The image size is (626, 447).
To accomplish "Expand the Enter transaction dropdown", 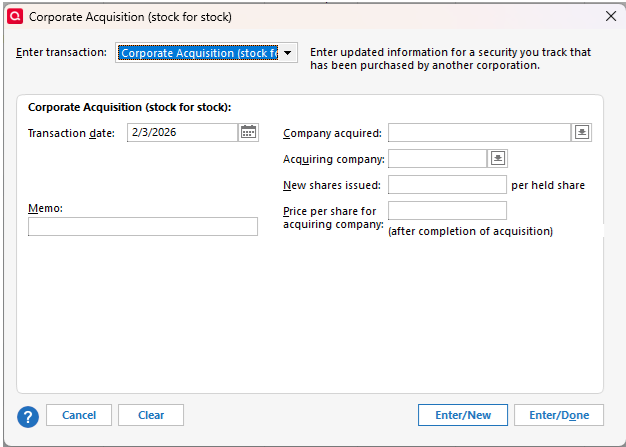I will (x=288, y=53).
